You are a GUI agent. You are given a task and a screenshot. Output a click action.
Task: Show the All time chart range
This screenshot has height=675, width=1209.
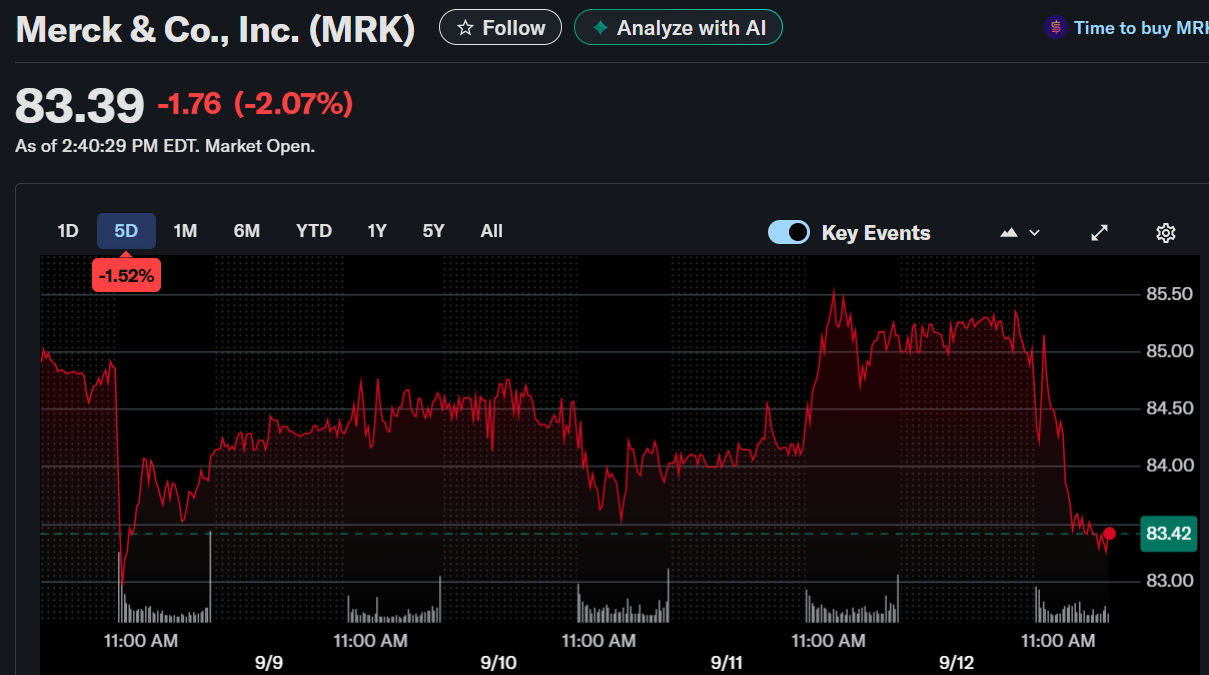491,231
